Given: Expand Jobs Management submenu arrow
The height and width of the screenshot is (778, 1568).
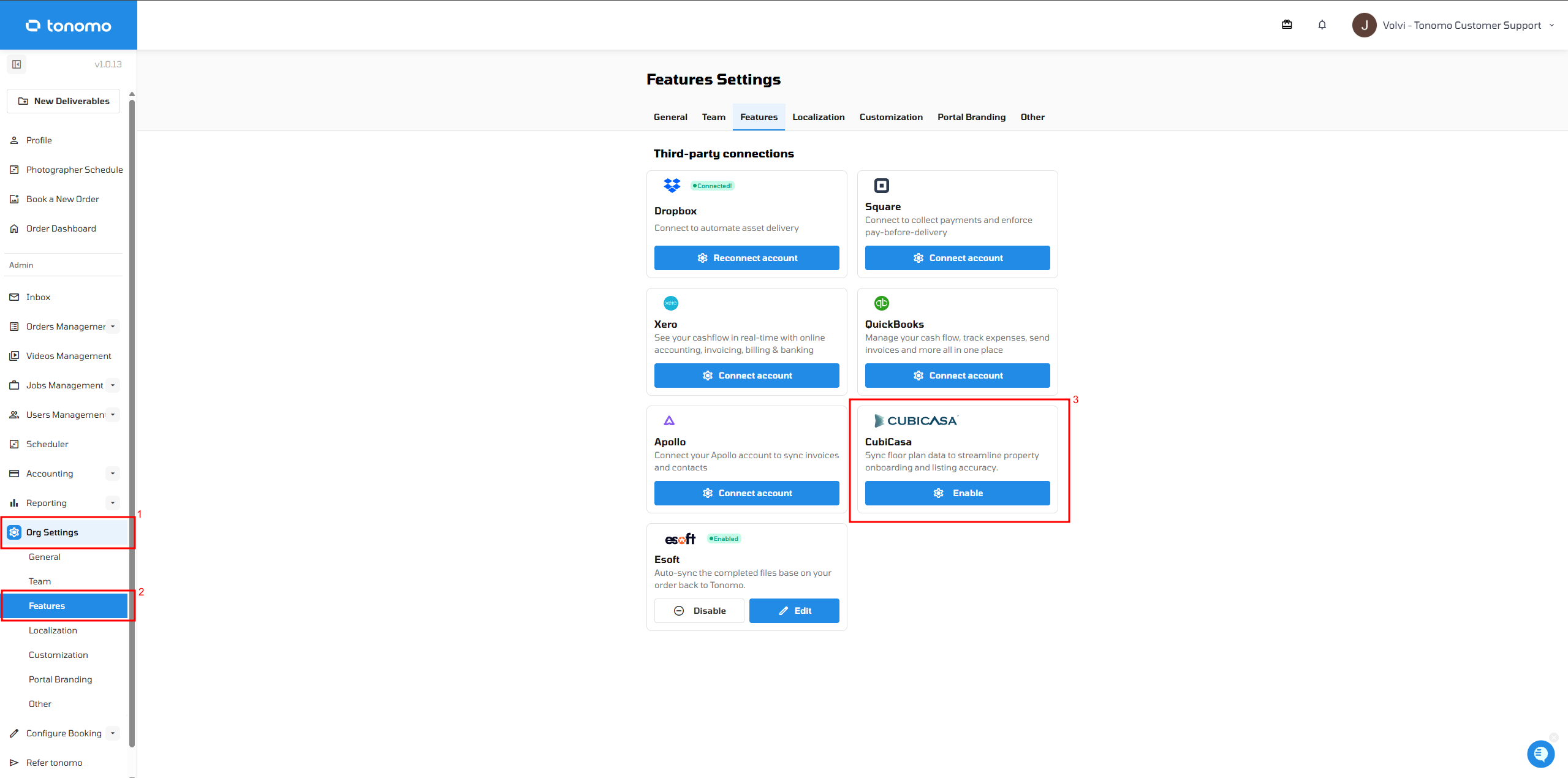Looking at the screenshot, I should pyautogui.click(x=113, y=385).
